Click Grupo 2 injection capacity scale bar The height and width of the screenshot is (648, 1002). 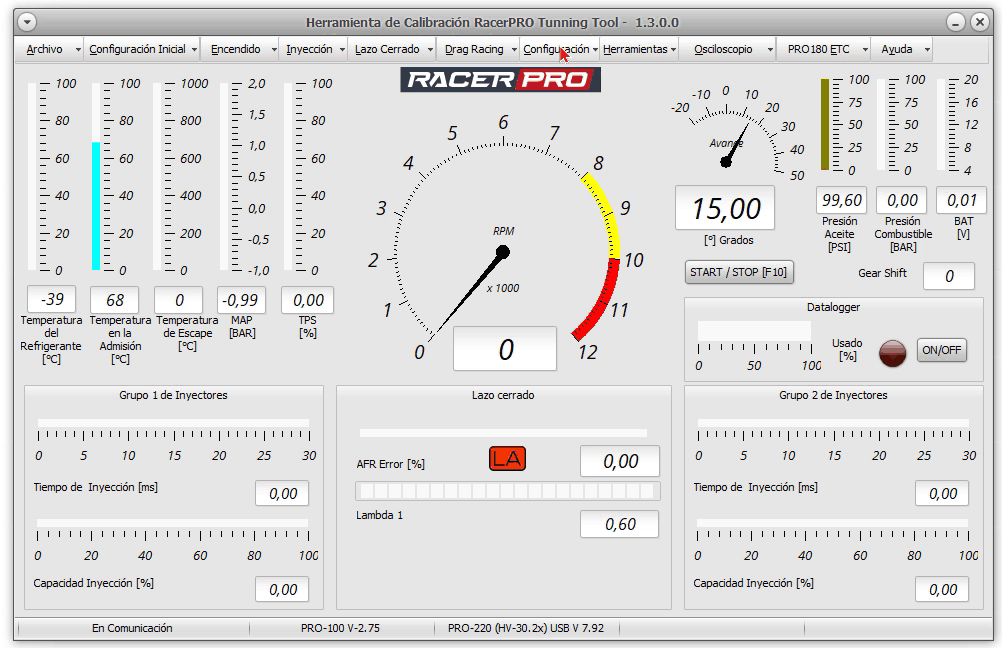(x=833, y=523)
